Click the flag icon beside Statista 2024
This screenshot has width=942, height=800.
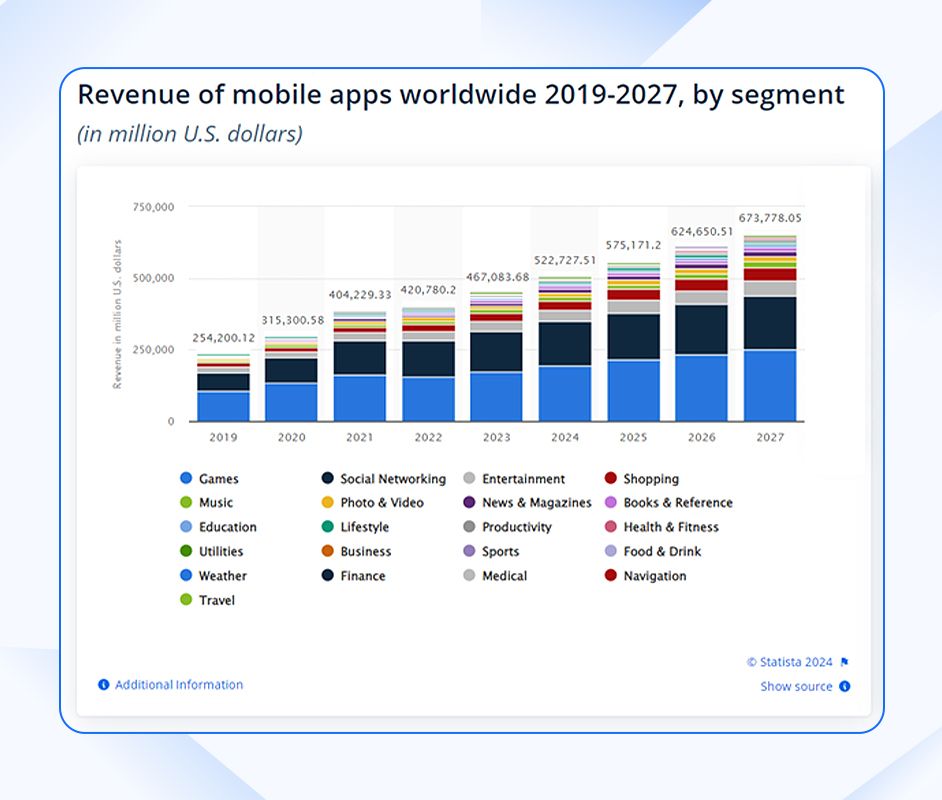pyautogui.click(x=845, y=661)
